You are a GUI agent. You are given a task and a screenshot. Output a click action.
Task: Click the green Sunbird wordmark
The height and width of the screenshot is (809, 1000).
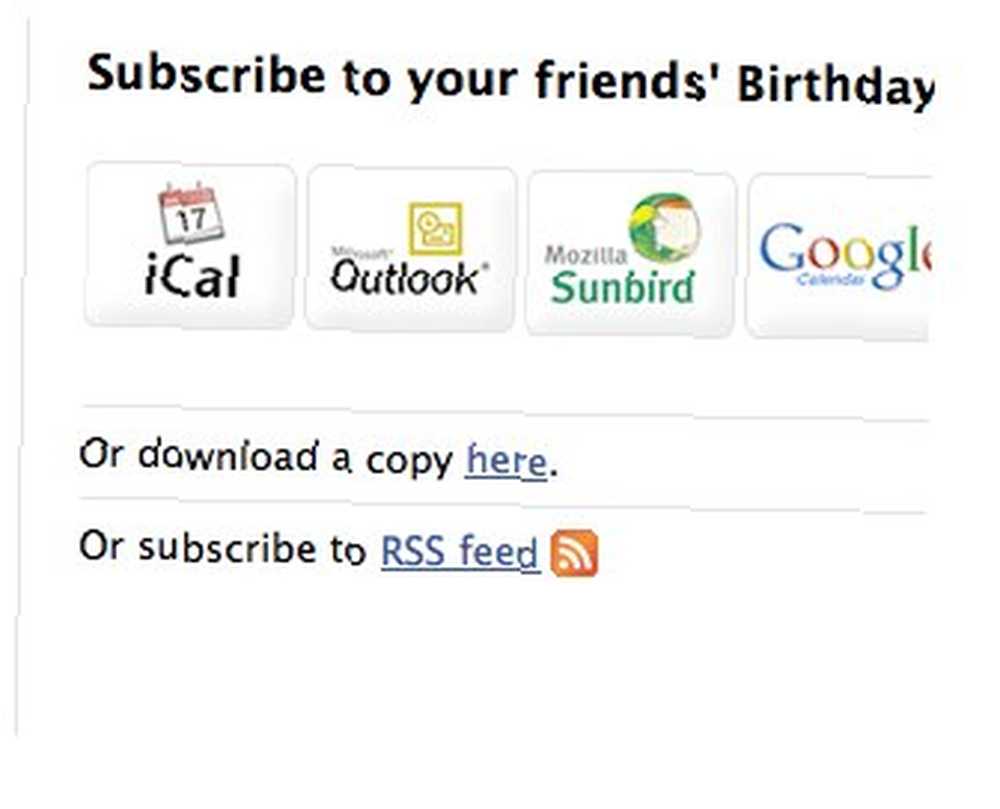[622, 288]
